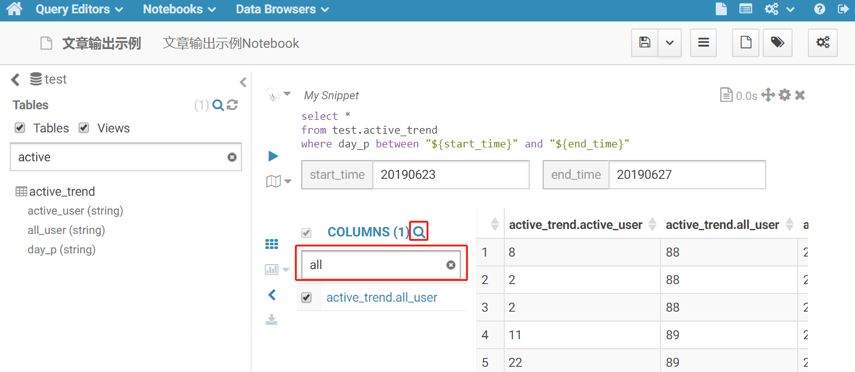The height and width of the screenshot is (372, 855).
Task: Toggle the select all columns checkbox
Action: pos(306,233)
